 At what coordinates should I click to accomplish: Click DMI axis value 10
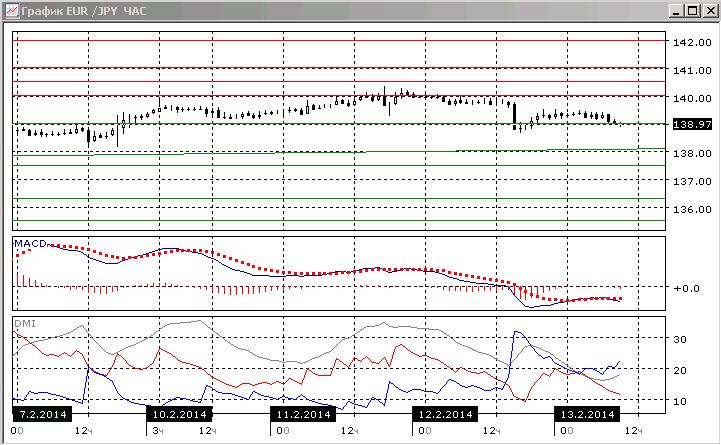click(x=680, y=401)
